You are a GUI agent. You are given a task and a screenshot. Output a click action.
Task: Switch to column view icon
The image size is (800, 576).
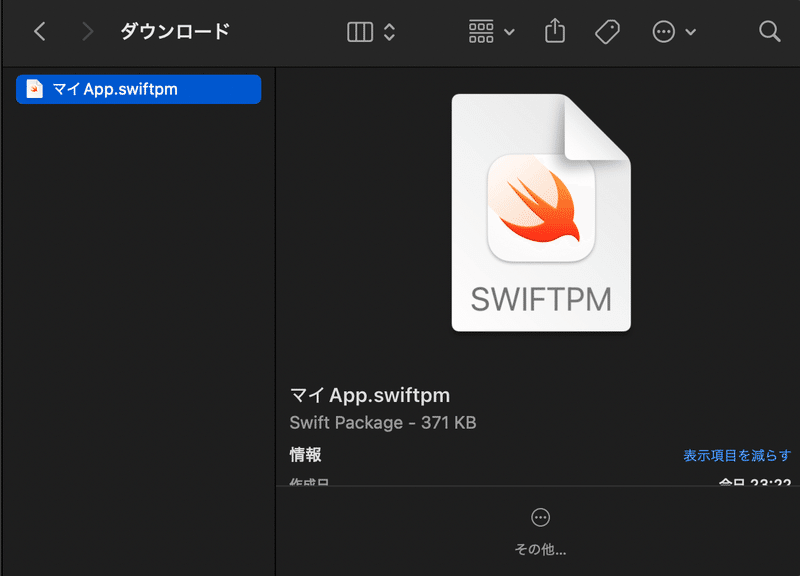(x=360, y=32)
